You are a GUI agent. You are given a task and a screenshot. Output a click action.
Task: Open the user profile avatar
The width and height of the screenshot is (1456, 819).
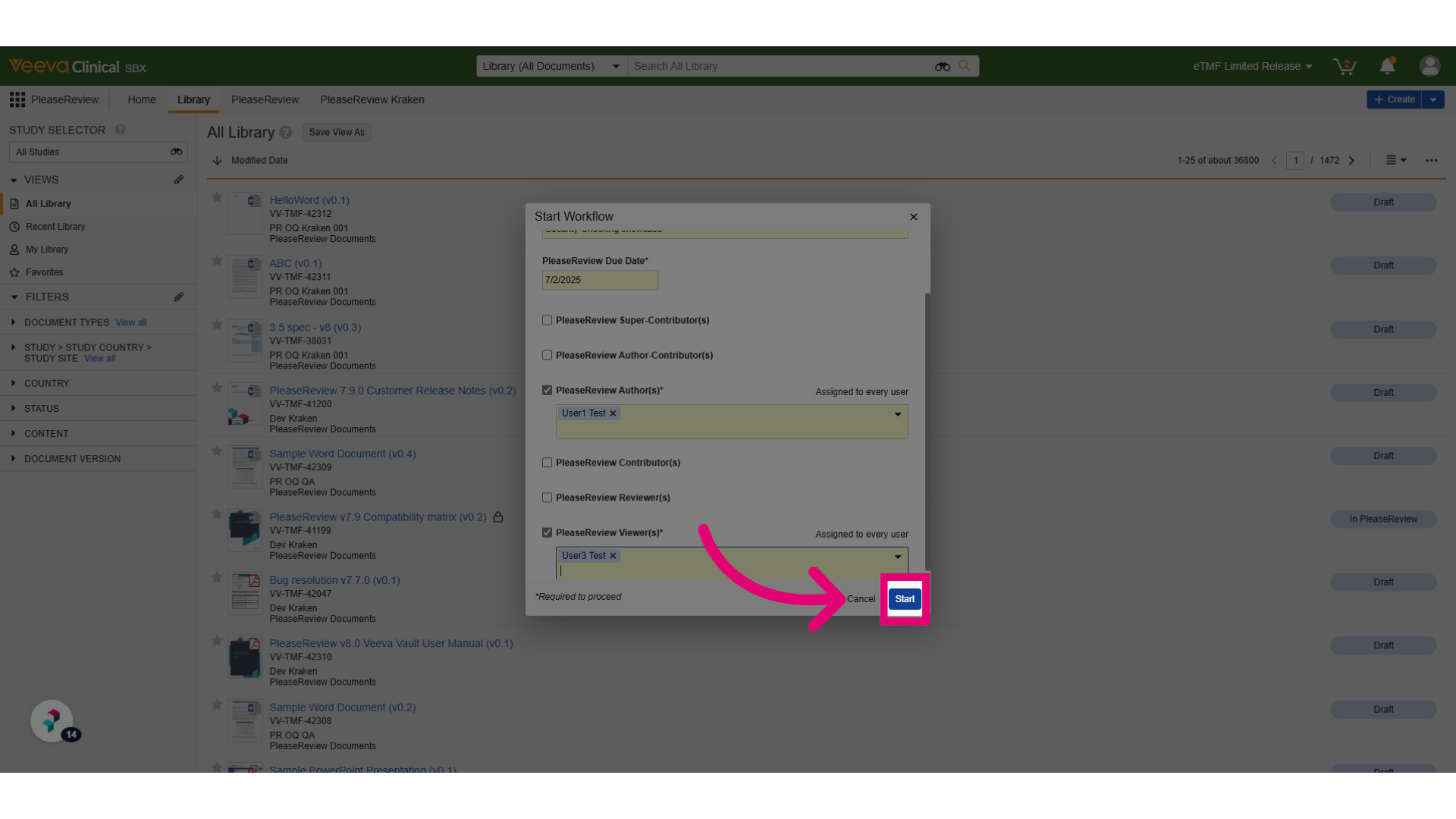pos(1429,66)
